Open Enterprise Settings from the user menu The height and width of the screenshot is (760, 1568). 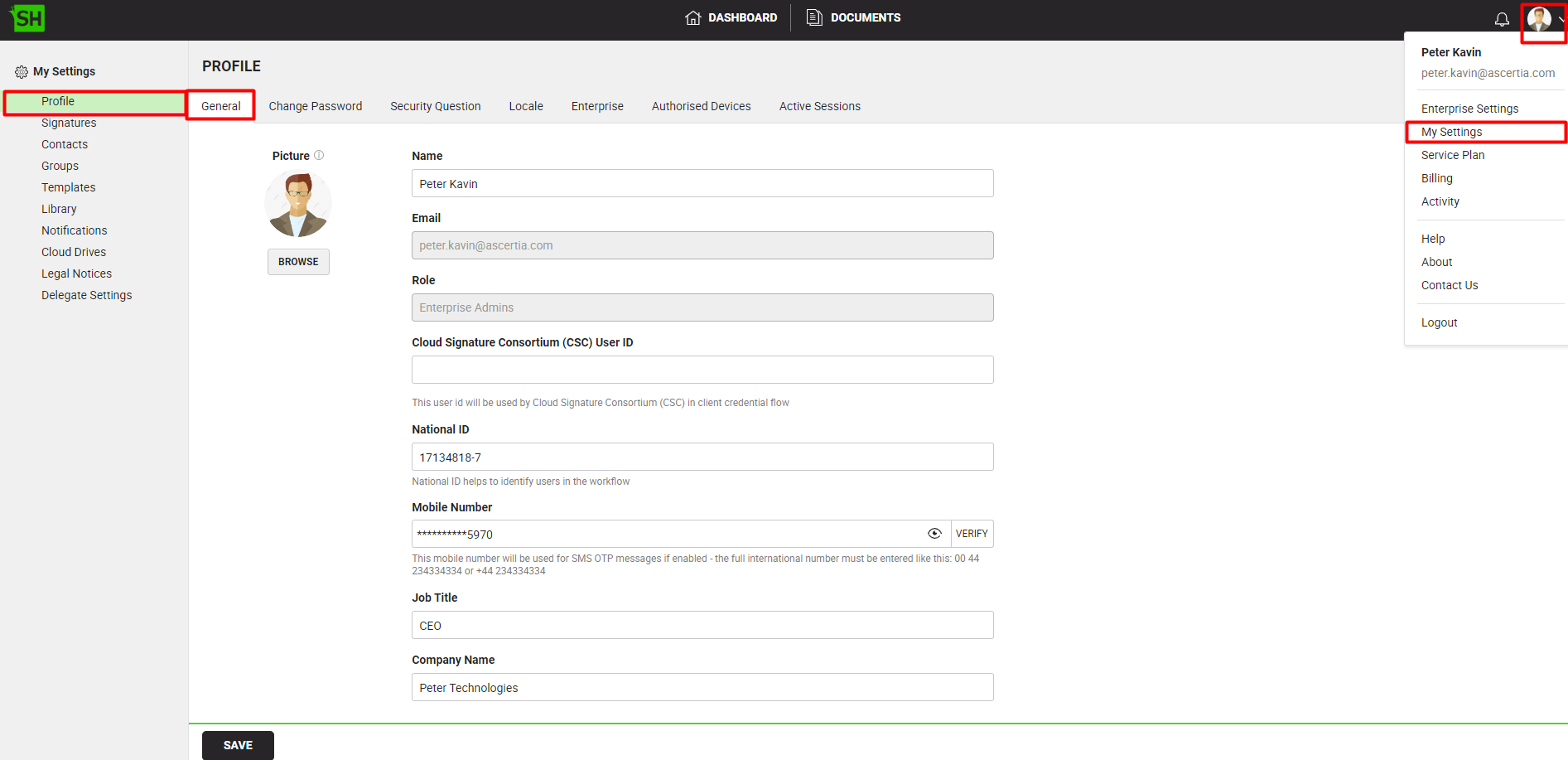coord(1469,109)
